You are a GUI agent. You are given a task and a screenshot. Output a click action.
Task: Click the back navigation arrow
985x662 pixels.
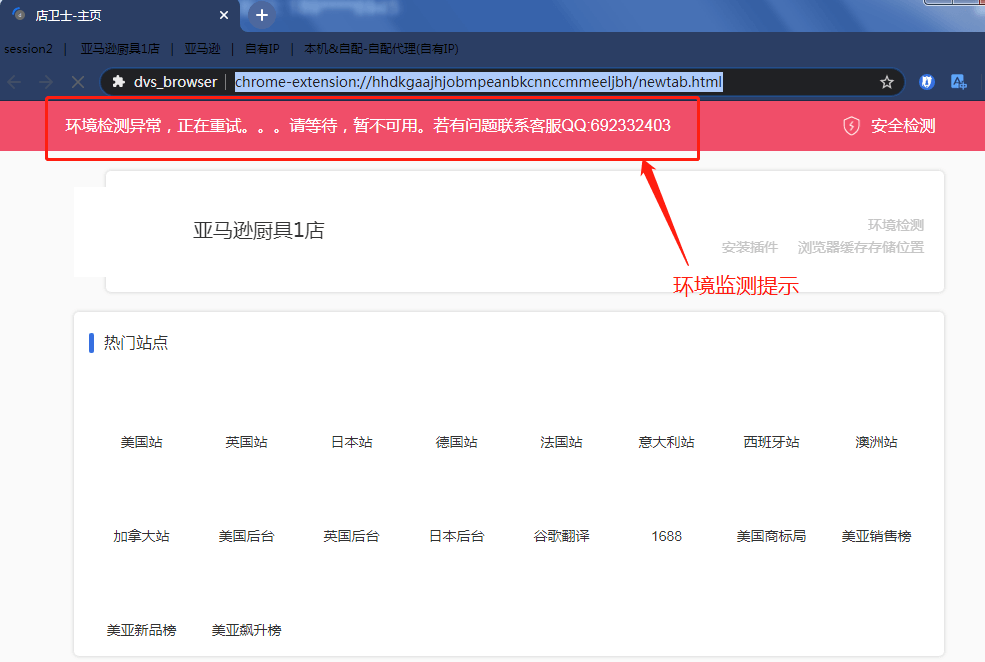[12, 82]
